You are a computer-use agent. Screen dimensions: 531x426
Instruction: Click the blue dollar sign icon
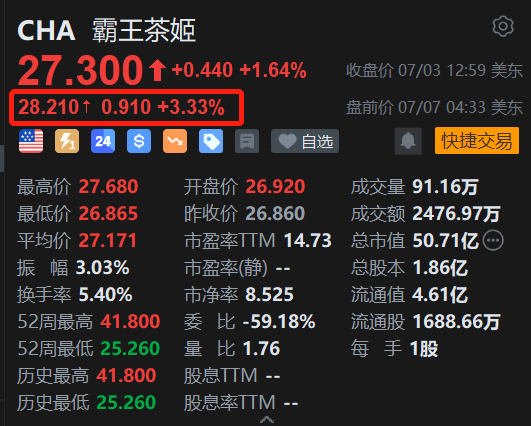click(x=139, y=141)
